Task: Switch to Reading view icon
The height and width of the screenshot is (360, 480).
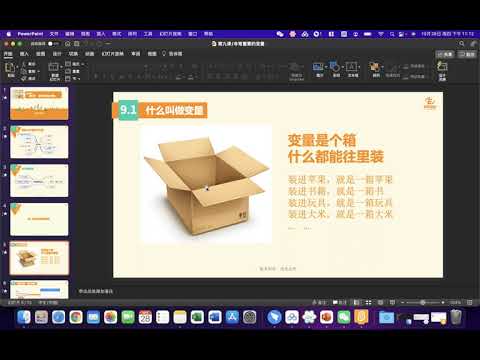Action: point(380,302)
